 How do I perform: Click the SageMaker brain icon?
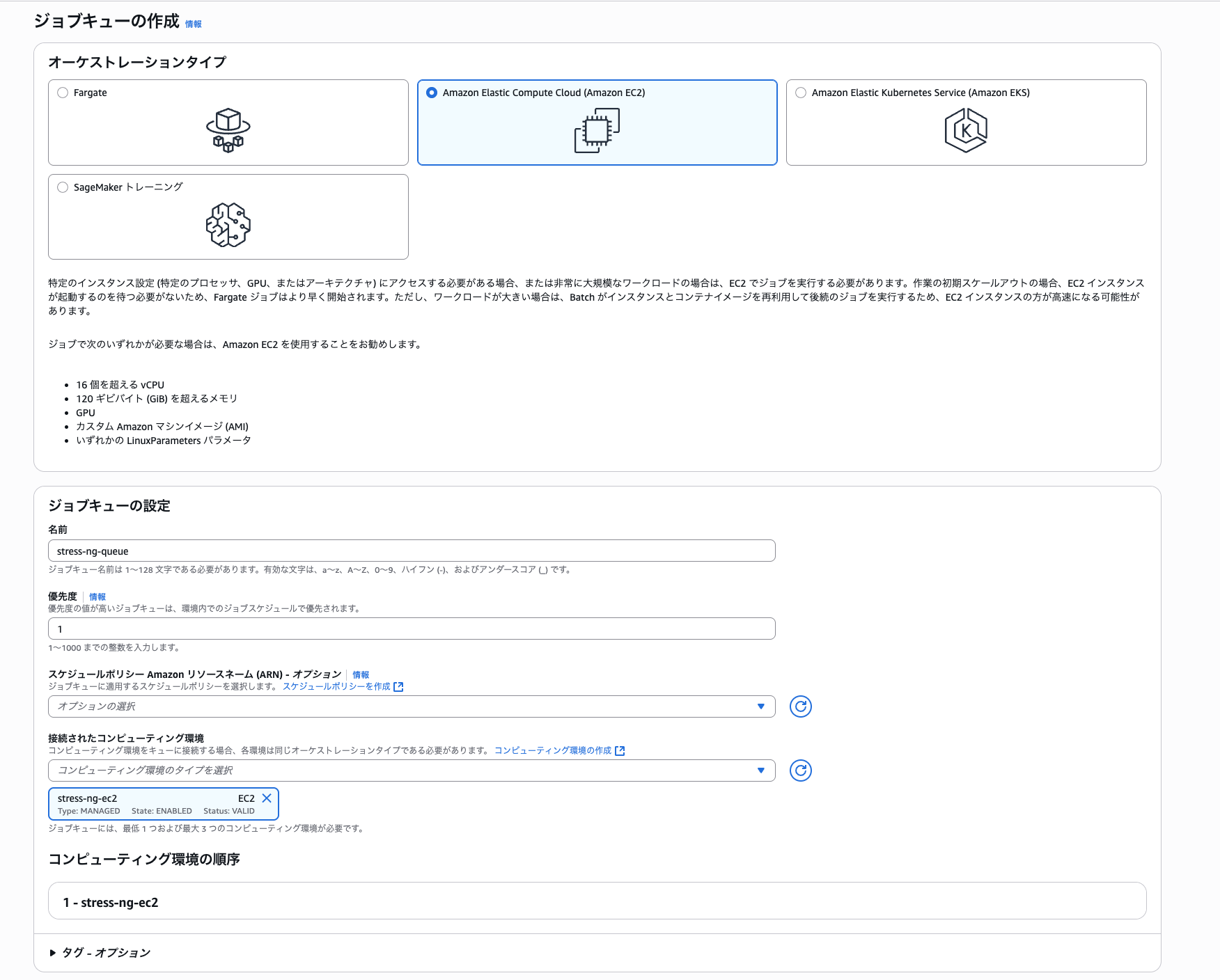point(228,225)
